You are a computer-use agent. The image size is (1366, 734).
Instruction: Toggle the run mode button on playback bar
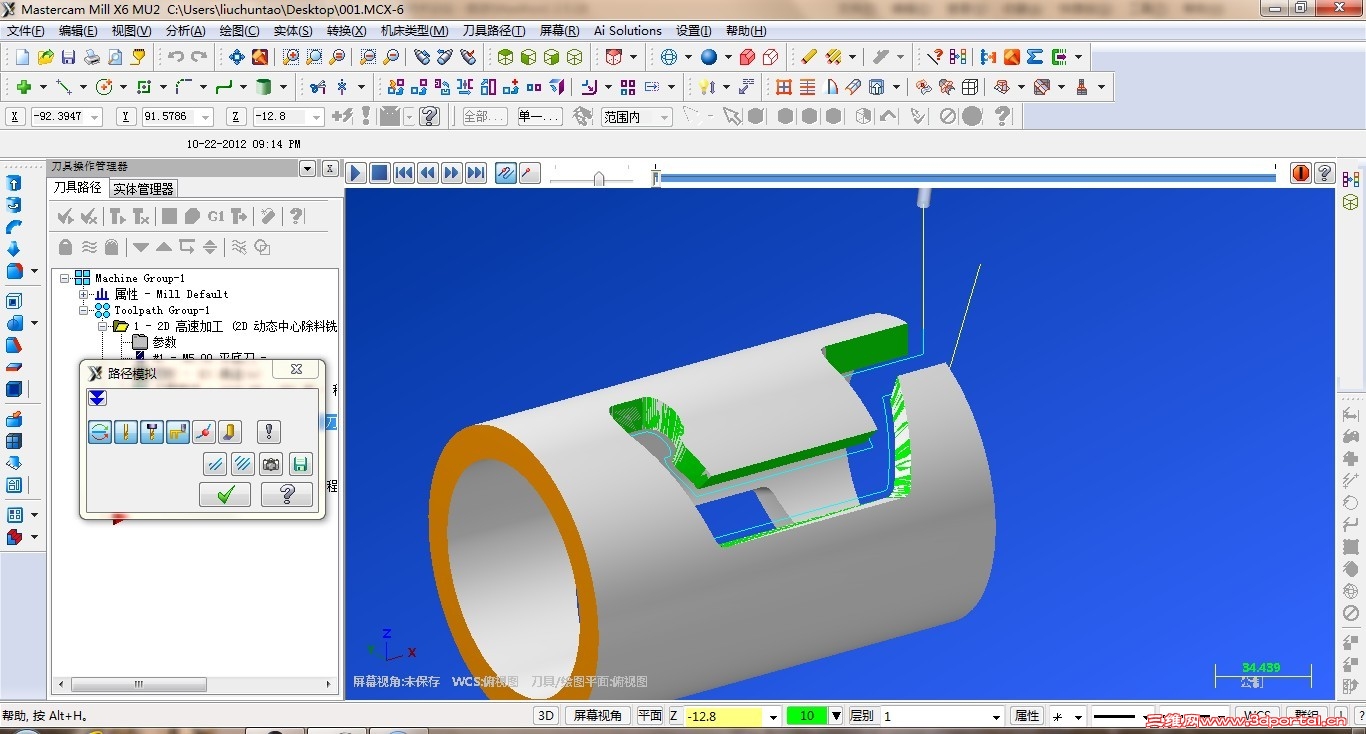tap(530, 173)
